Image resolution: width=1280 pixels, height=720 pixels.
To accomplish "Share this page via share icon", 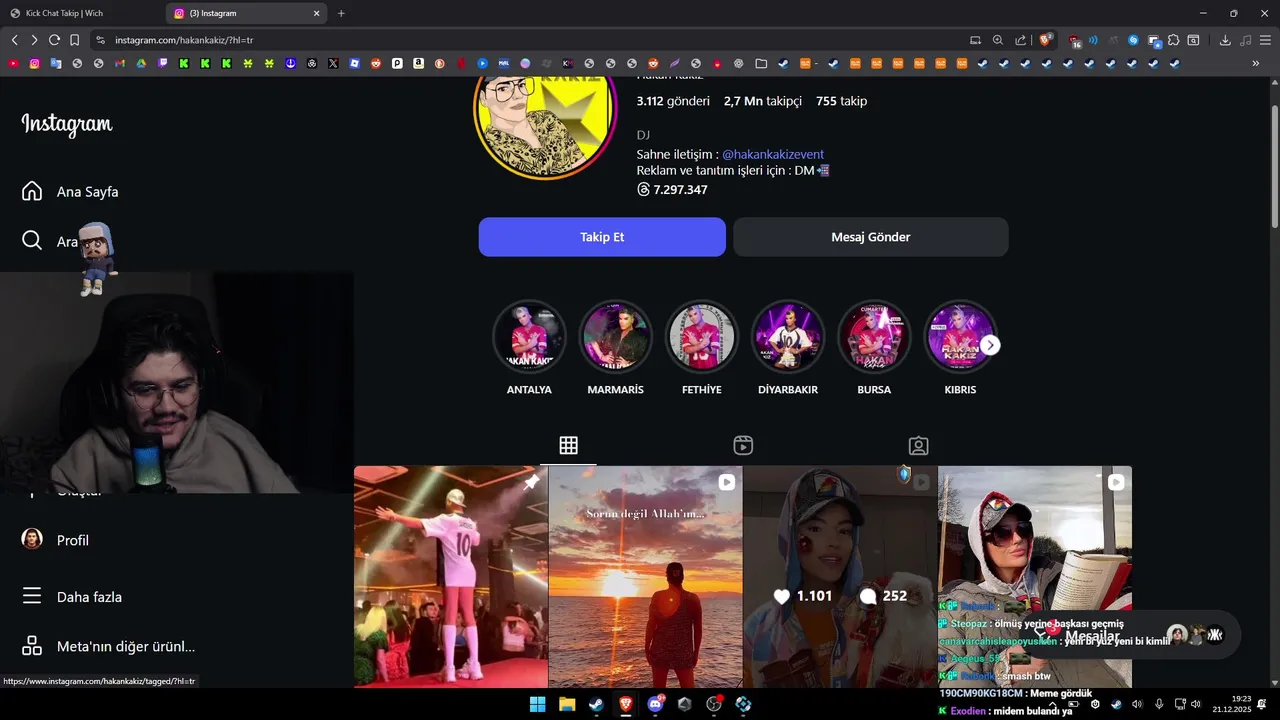I will [x=1020, y=40].
